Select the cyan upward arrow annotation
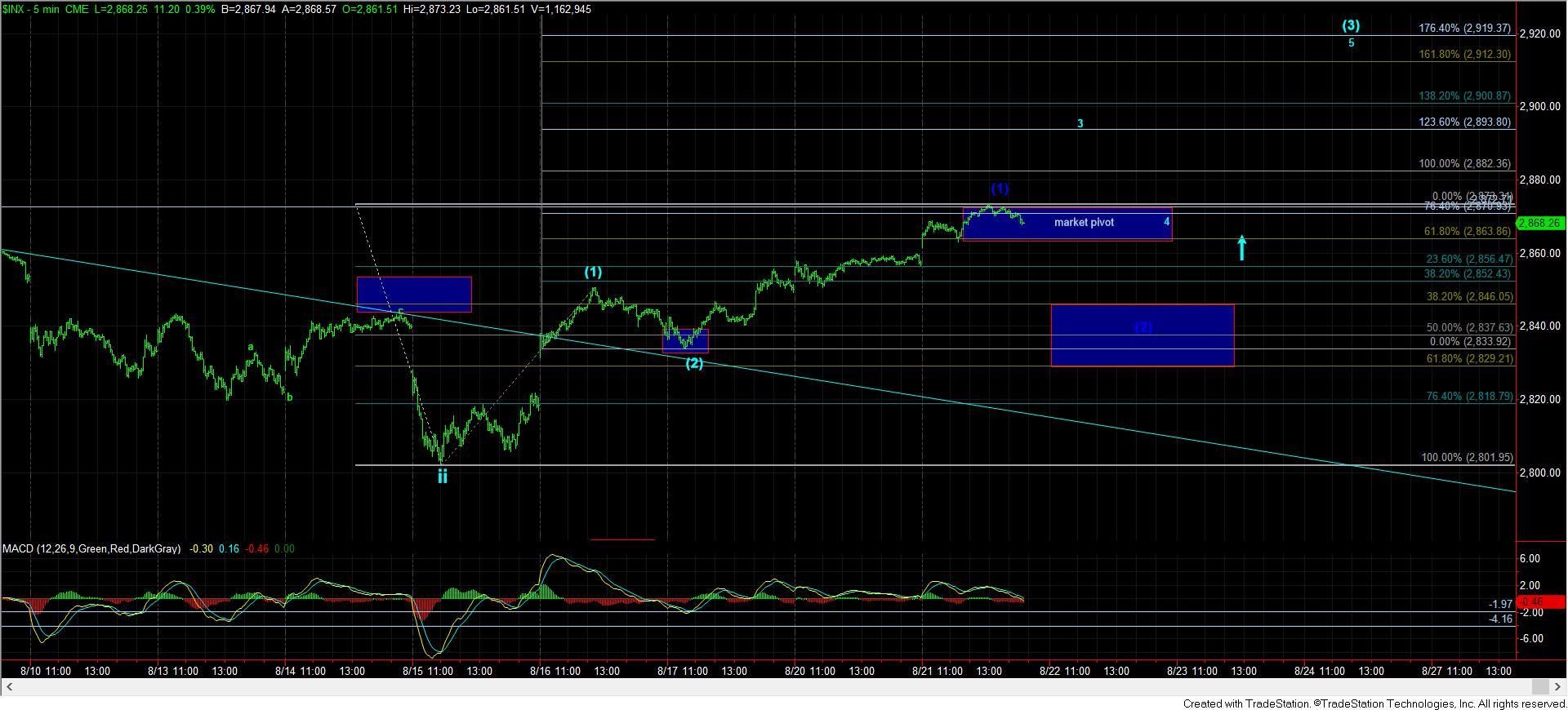Screen dimensions: 1568x710 tap(1241, 248)
